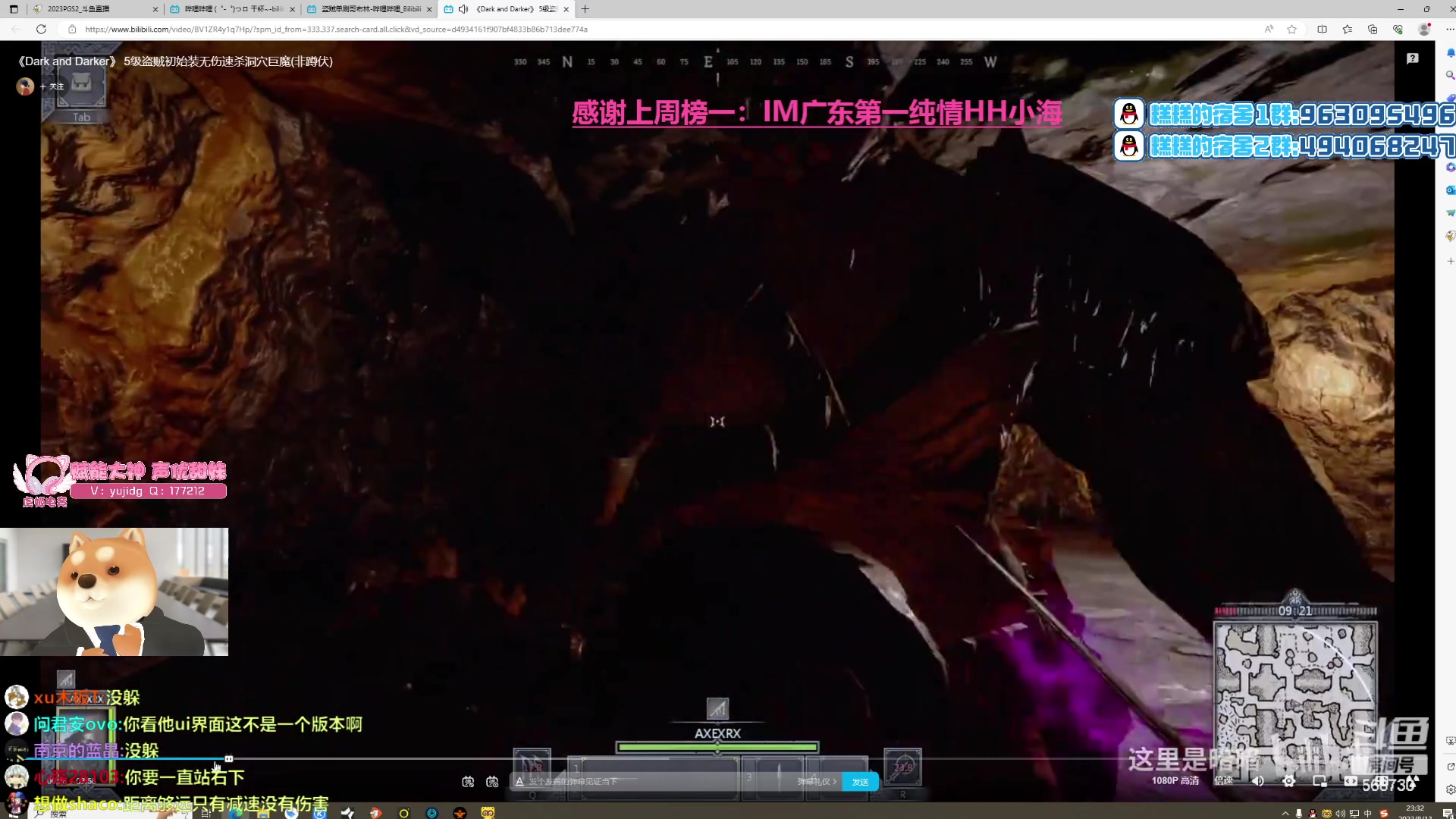Viewport: 1456px width, 819px height.
Task: Open Collections panel
Action: (x=1373, y=29)
